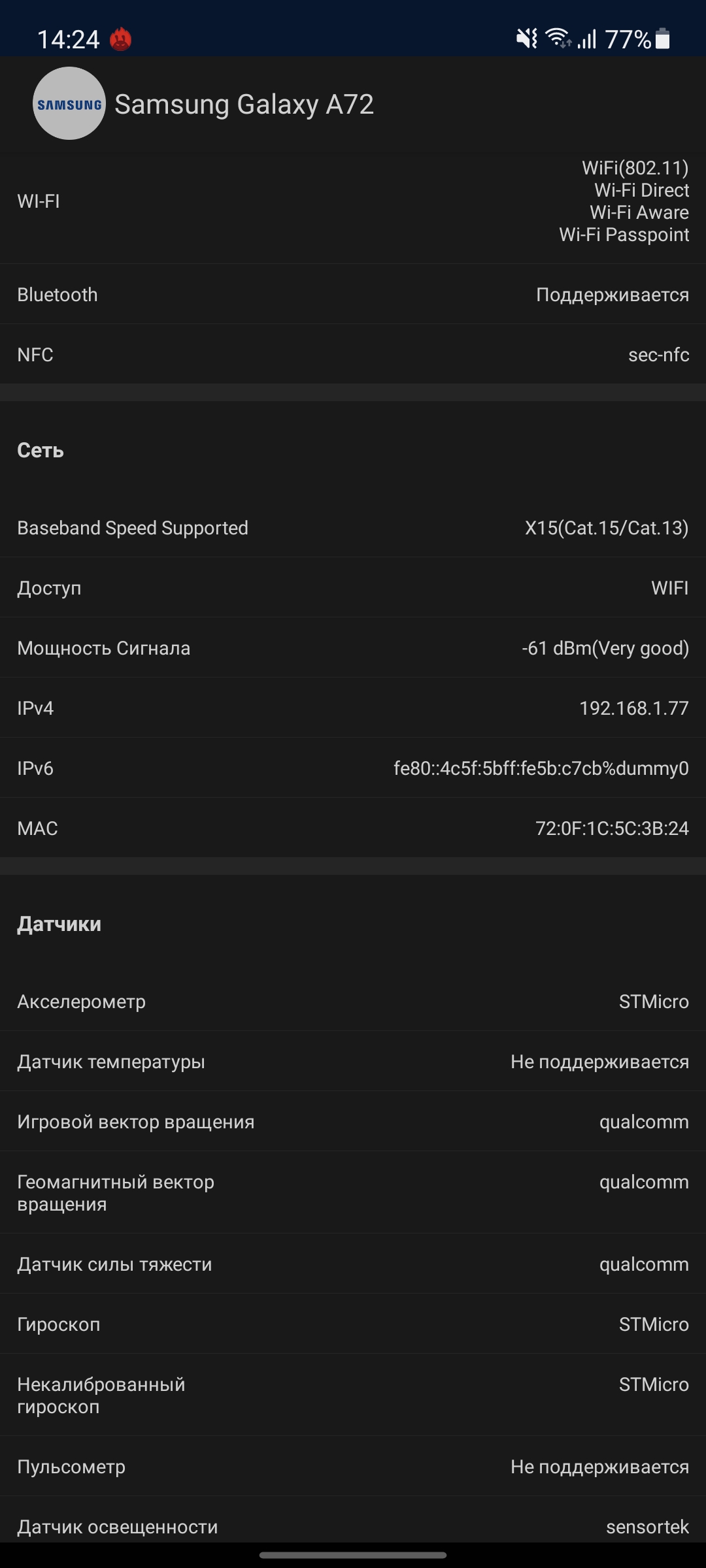Select the Акселерометр STMicro row
This screenshot has width=706, height=1568.
[x=353, y=1002]
